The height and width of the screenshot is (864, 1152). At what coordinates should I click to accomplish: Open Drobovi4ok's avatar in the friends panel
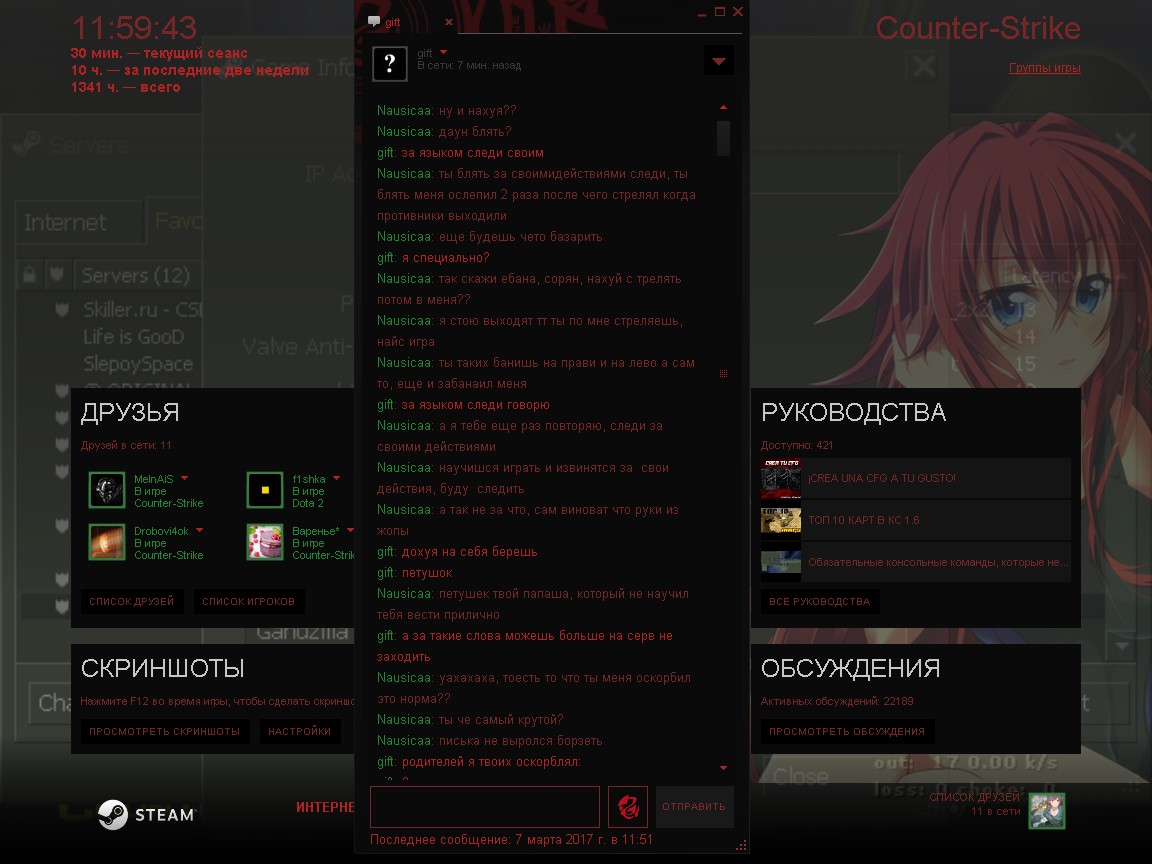pos(107,542)
